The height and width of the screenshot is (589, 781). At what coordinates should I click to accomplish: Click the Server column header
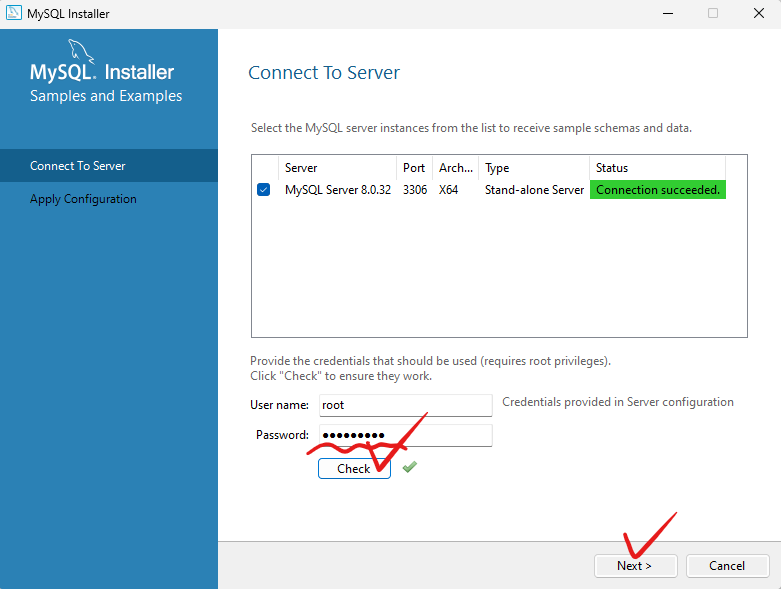point(337,168)
